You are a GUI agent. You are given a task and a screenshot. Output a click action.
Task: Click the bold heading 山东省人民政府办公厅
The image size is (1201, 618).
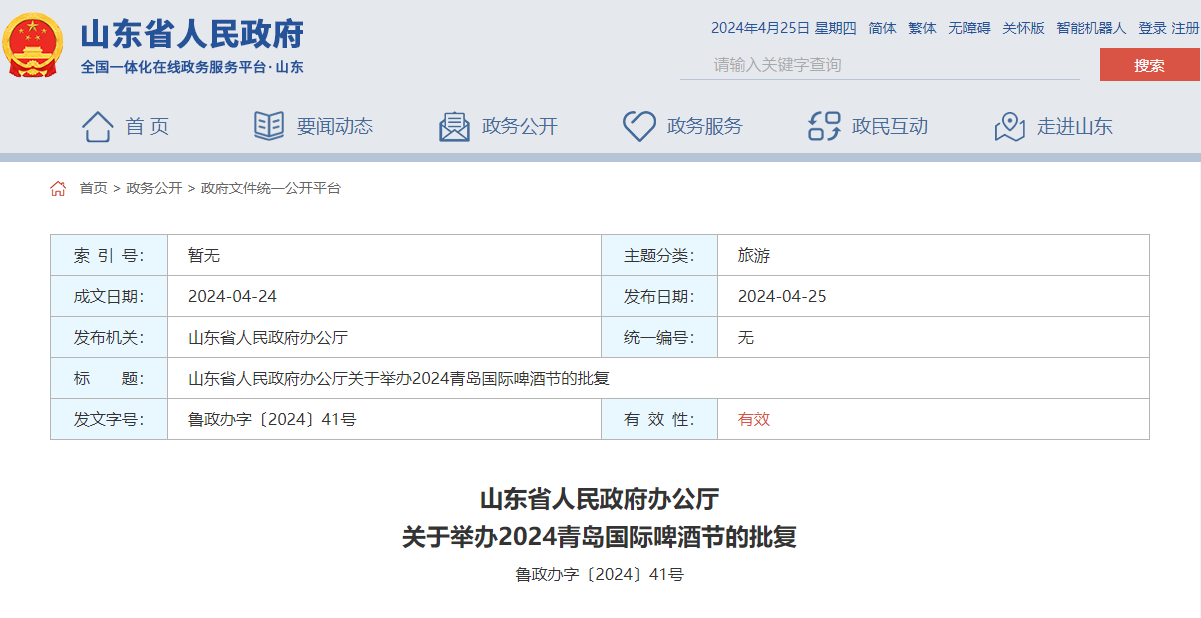600,498
